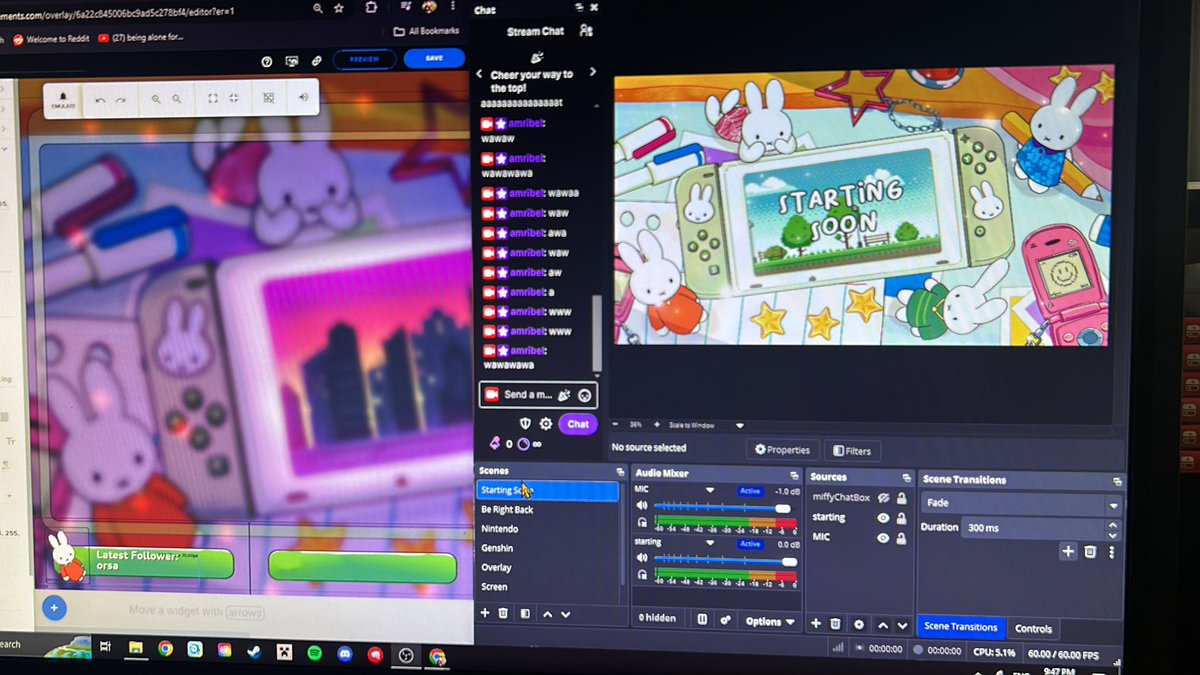Open help question mark in overlay editor
The height and width of the screenshot is (675, 1200).
pos(267,61)
